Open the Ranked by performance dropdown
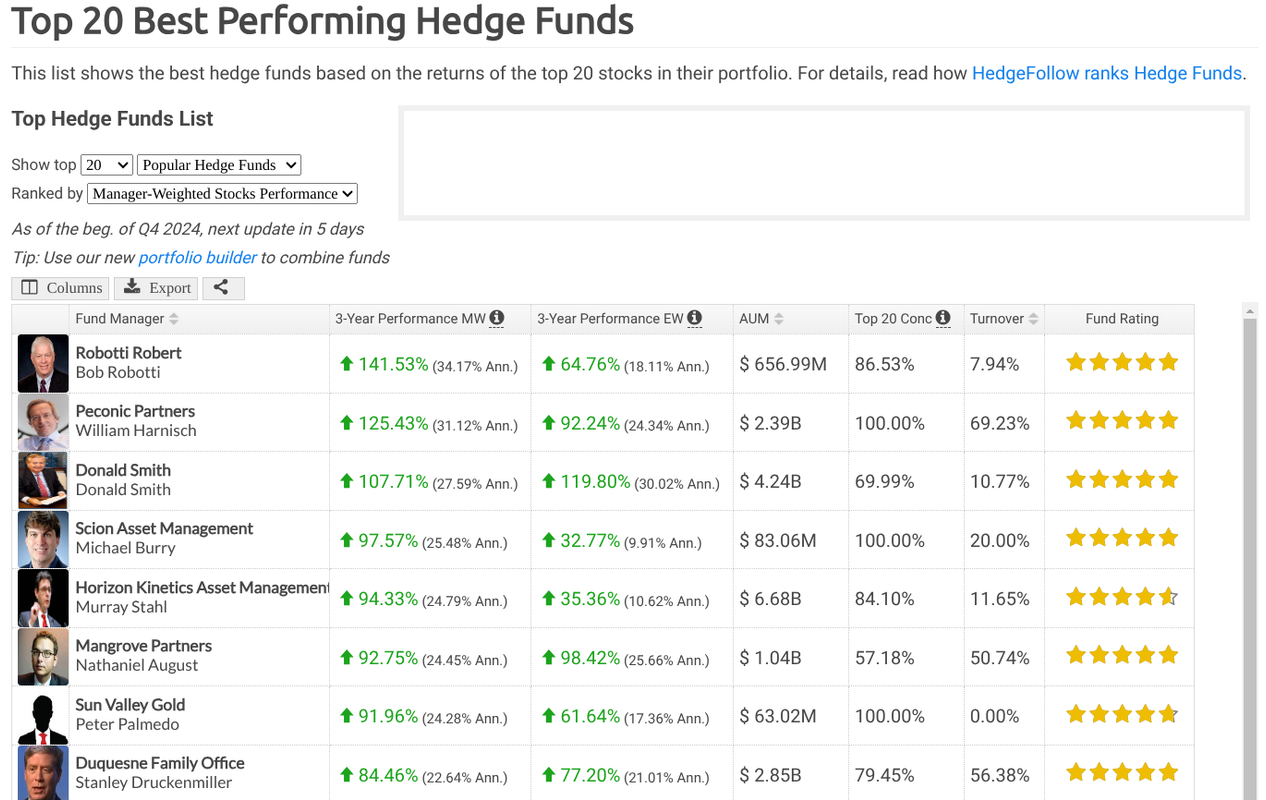The height and width of the screenshot is (800, 1266). coord(222,194)
